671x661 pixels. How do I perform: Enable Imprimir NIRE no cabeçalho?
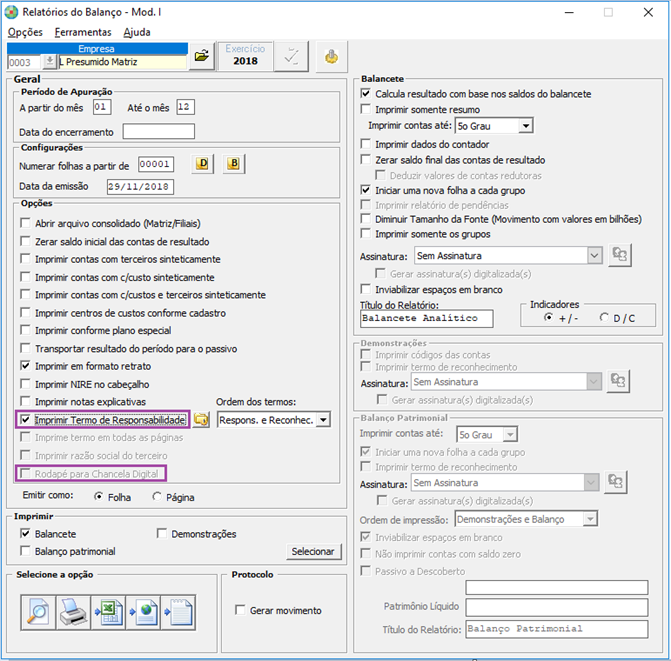click(26, 383)
